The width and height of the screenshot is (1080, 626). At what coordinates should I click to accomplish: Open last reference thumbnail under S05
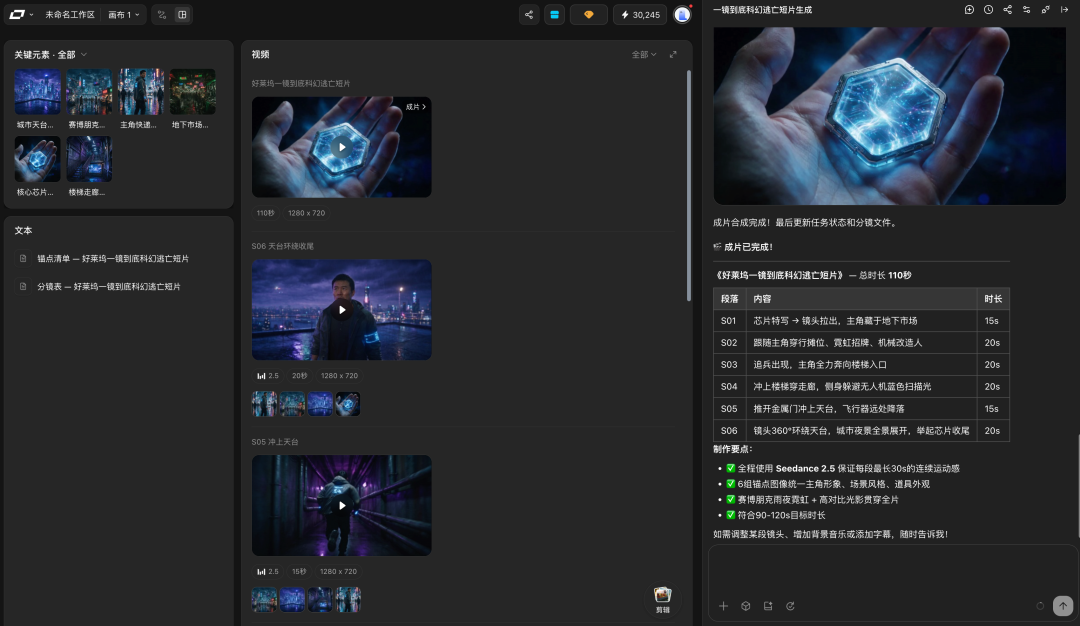[348, 599]
